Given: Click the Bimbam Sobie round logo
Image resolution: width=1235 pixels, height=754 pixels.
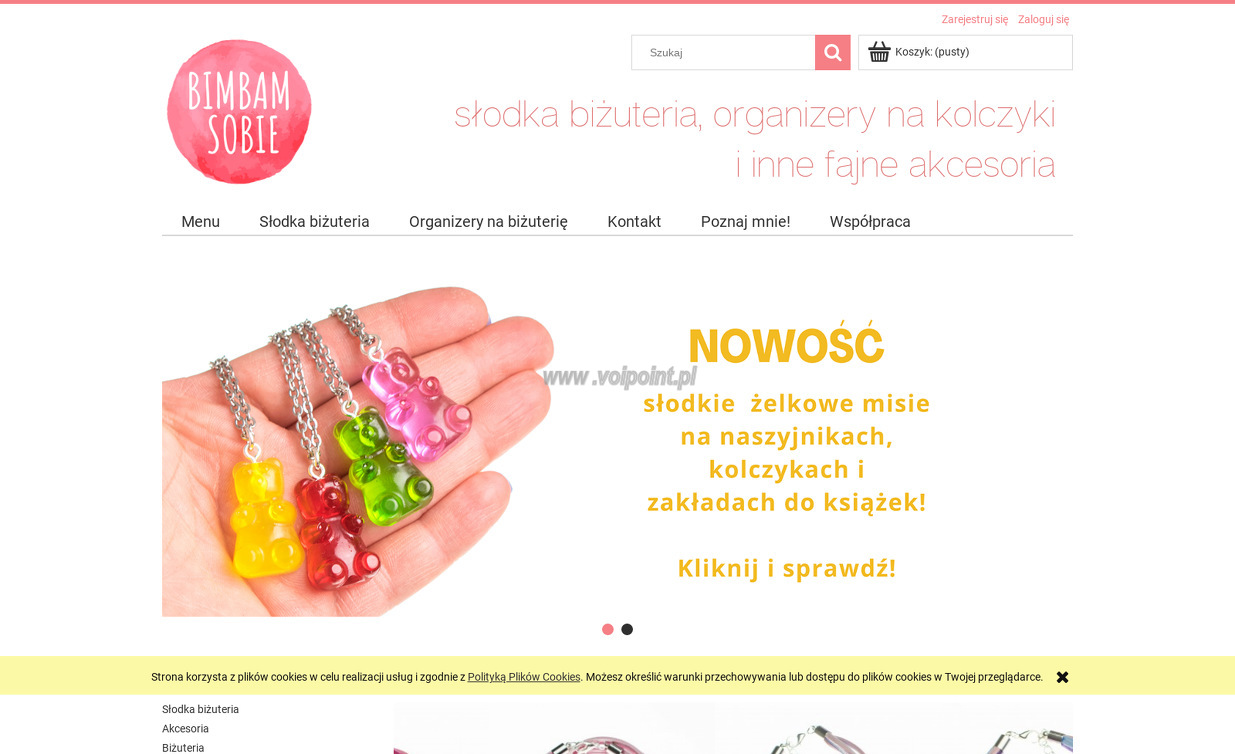Looking at the screenshot, I should pyautogui.click(x=239, y=112).
